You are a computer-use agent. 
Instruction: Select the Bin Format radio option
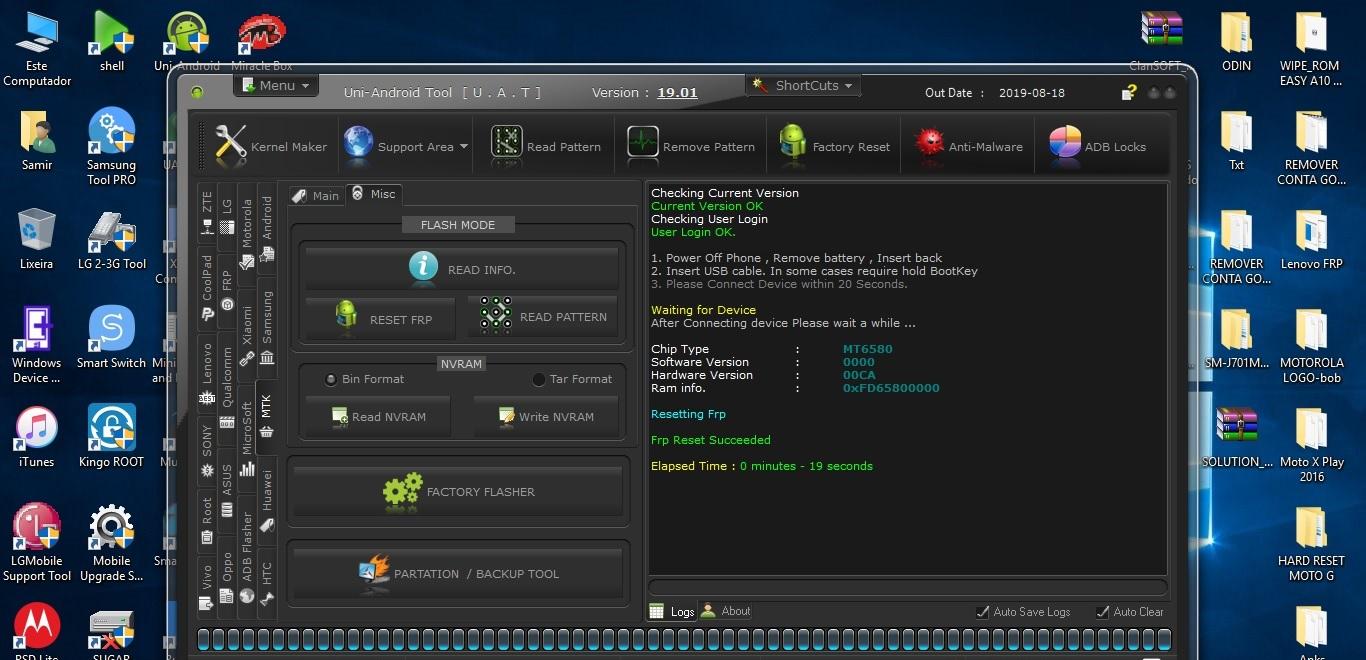pos(364,379)
